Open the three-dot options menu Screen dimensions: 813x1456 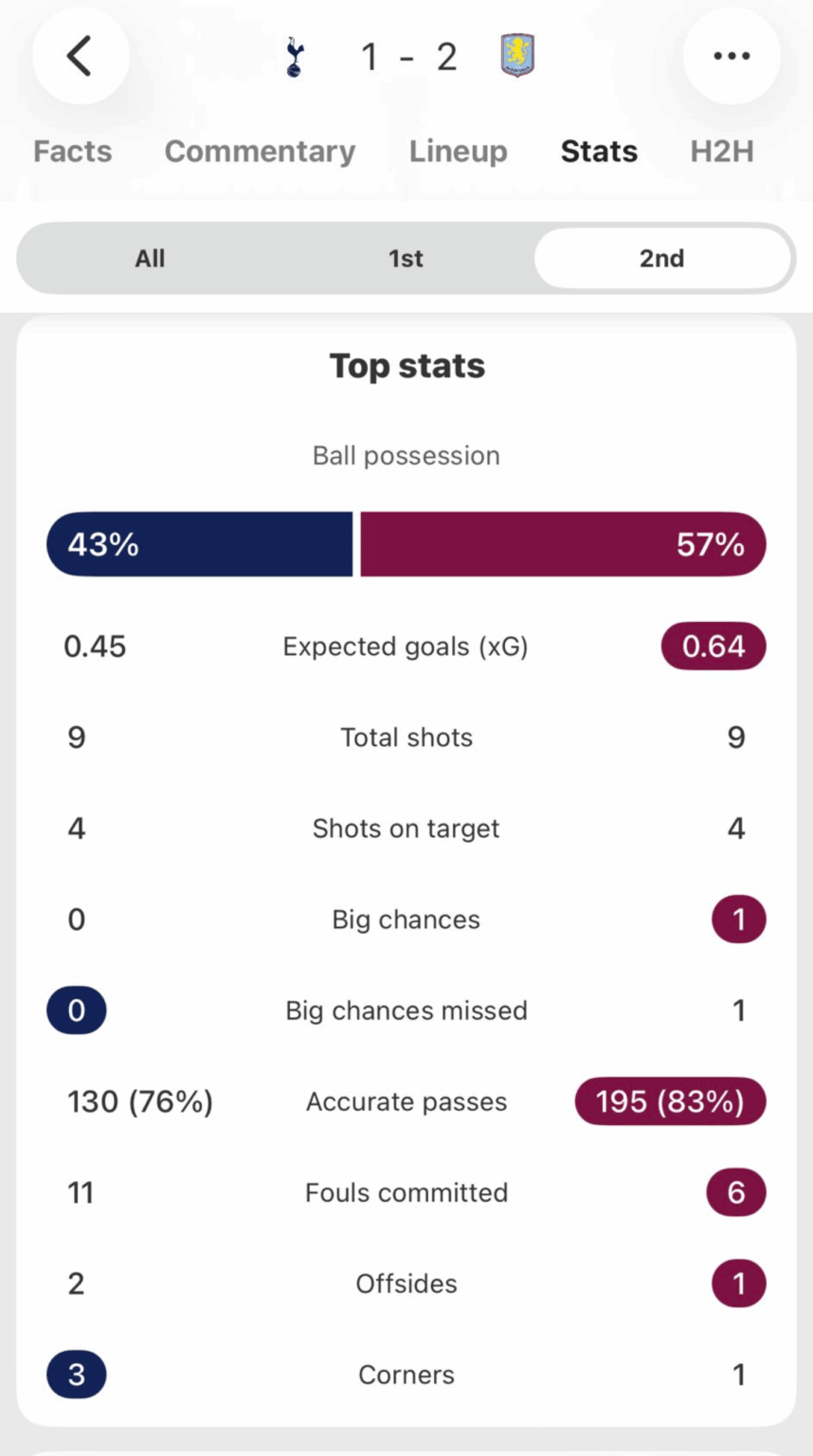(731, 56)
